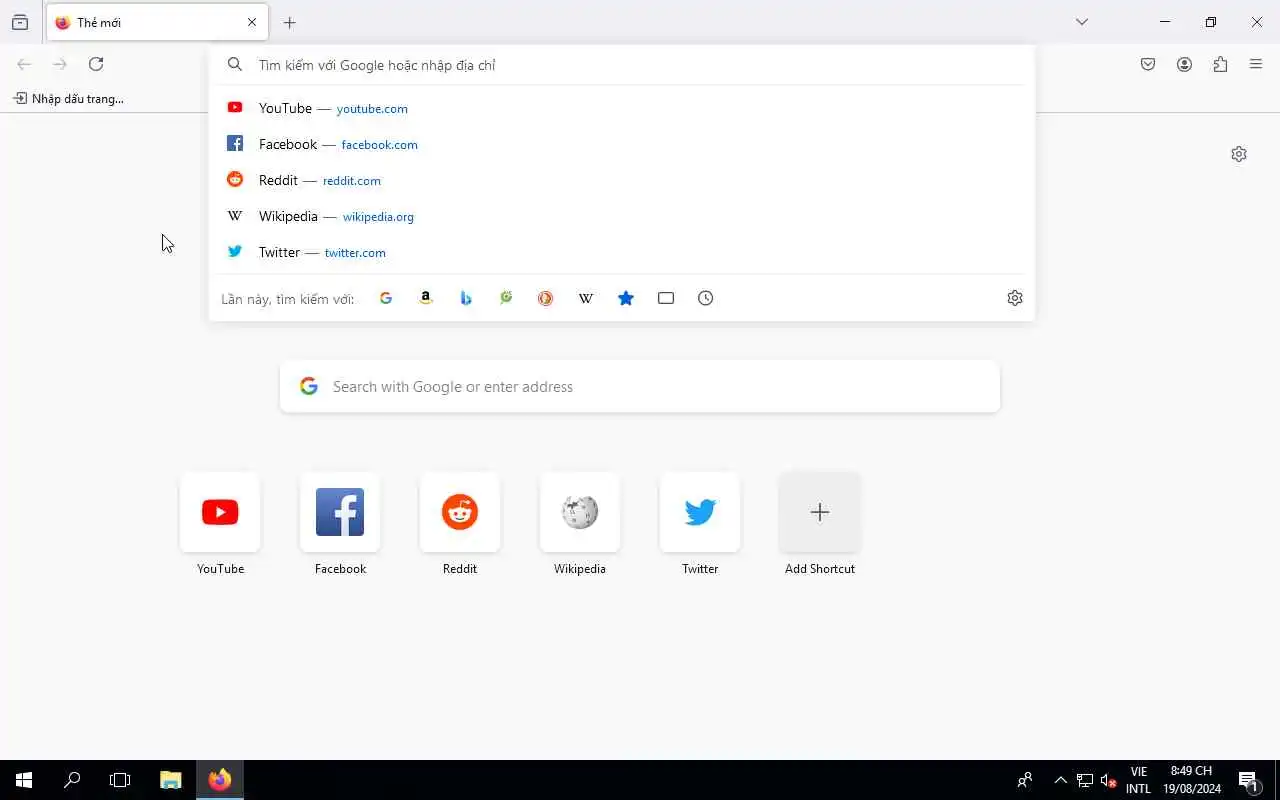The image size is (1280, 800).
Task: Go back with the back arrow
Action: click(x=24, y=64)
